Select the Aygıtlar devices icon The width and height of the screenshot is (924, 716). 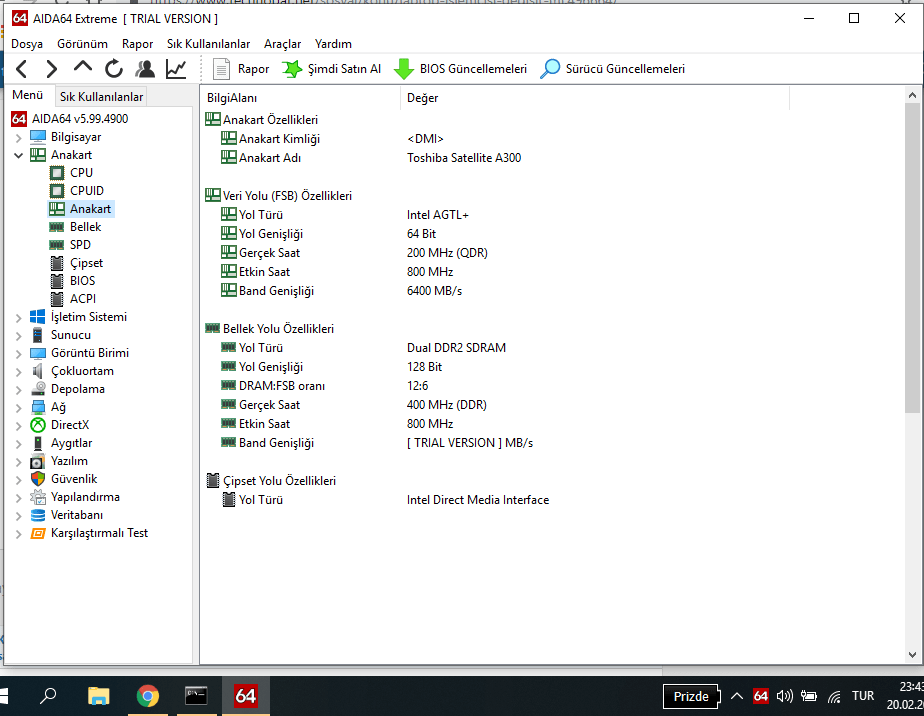click(x=38, y=443)
